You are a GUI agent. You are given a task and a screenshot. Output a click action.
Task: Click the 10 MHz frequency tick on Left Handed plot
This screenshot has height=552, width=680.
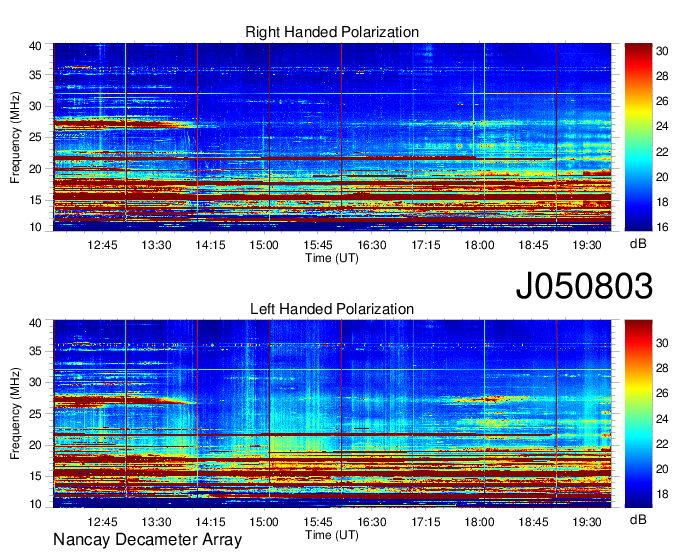(x=35, y=504)
